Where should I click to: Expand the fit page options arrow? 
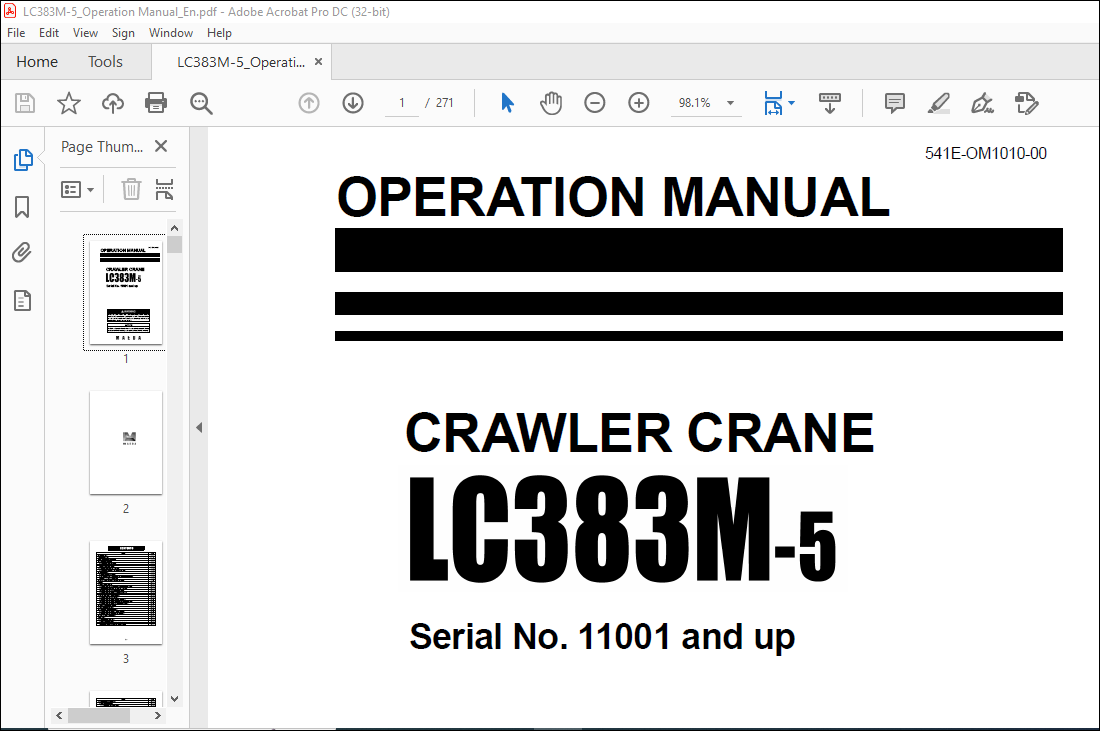click(791, 103)
